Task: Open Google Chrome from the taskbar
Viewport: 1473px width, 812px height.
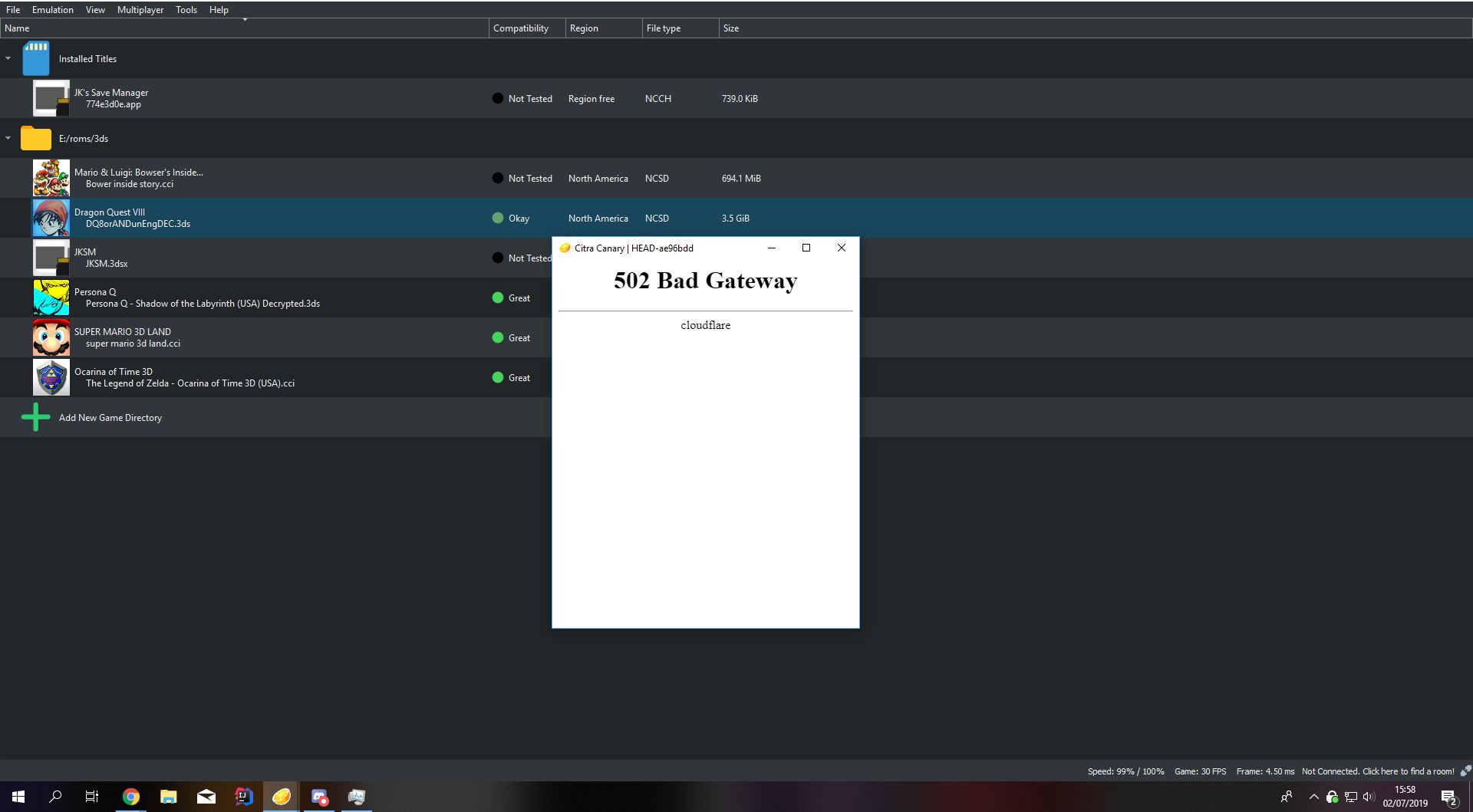Action: pos(130,797)
